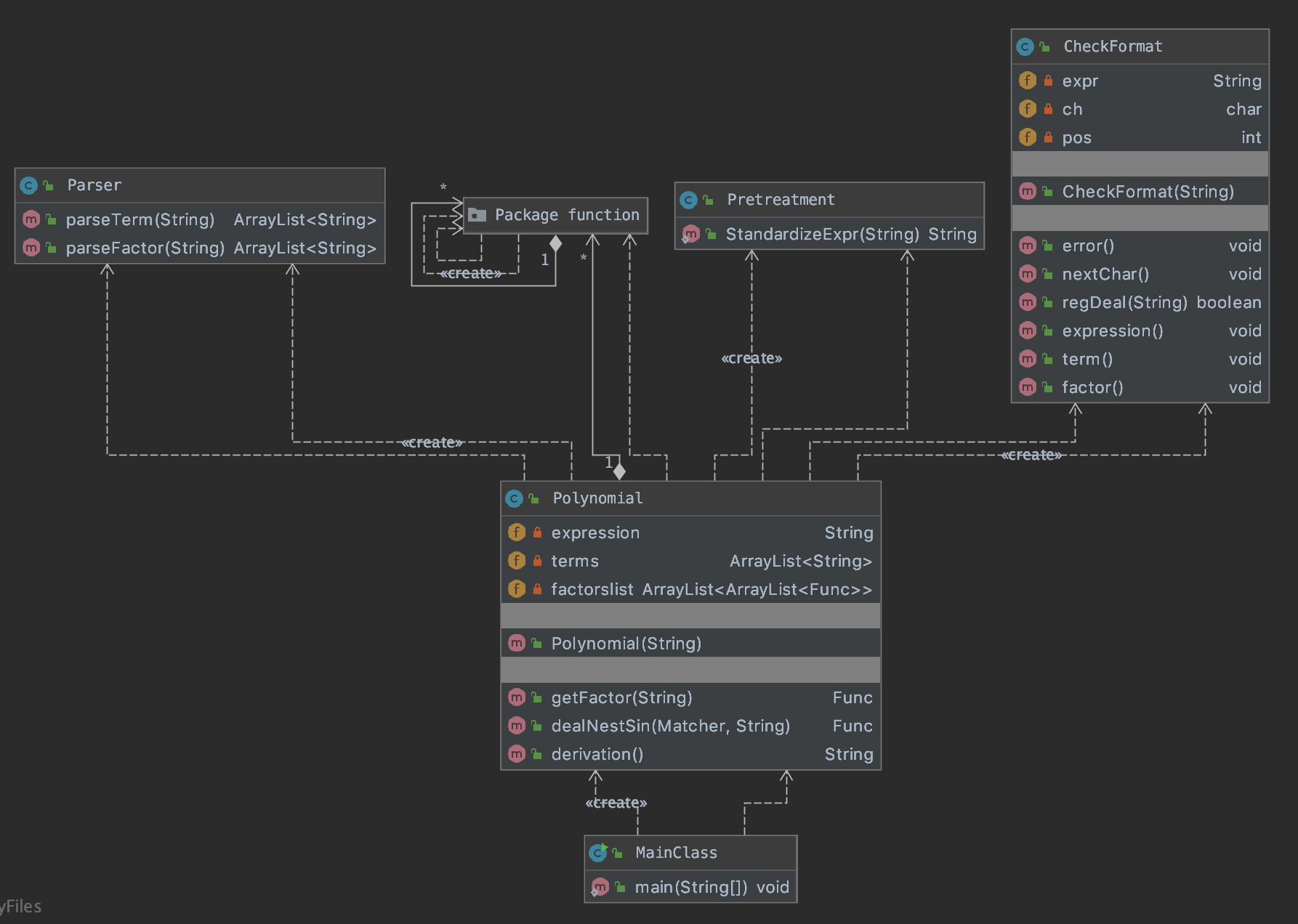
Task: Click the constructor icon of Polynomial(String)
Action: coord(516,643)
